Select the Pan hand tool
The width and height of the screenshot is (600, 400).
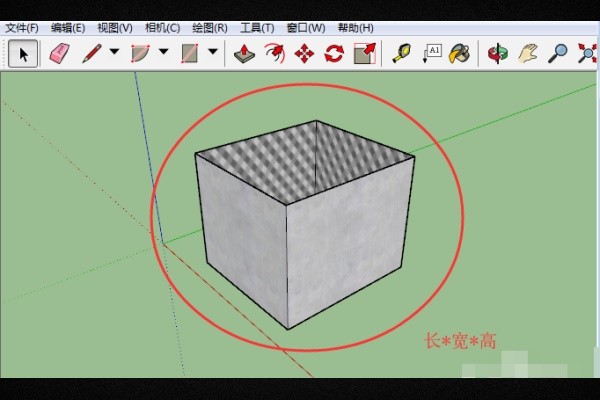[528, 54]
